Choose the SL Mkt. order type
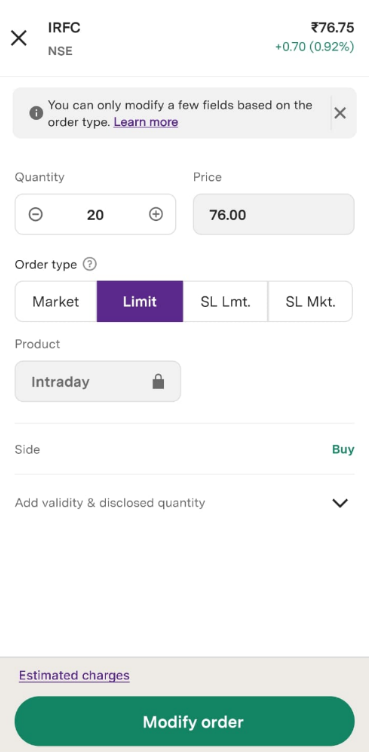Screen dimensions: 369x752 point(310,302)
